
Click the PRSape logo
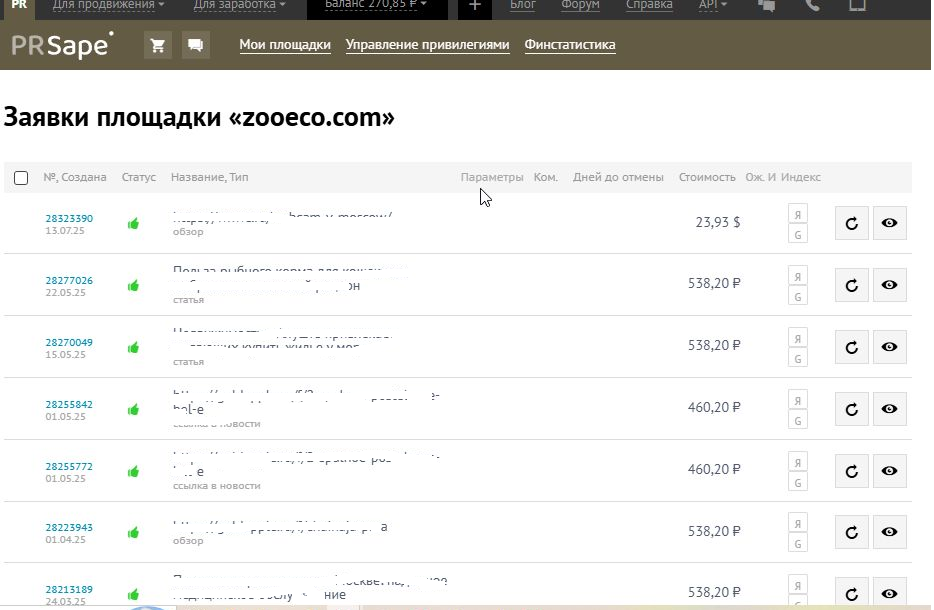click(62, 45)
